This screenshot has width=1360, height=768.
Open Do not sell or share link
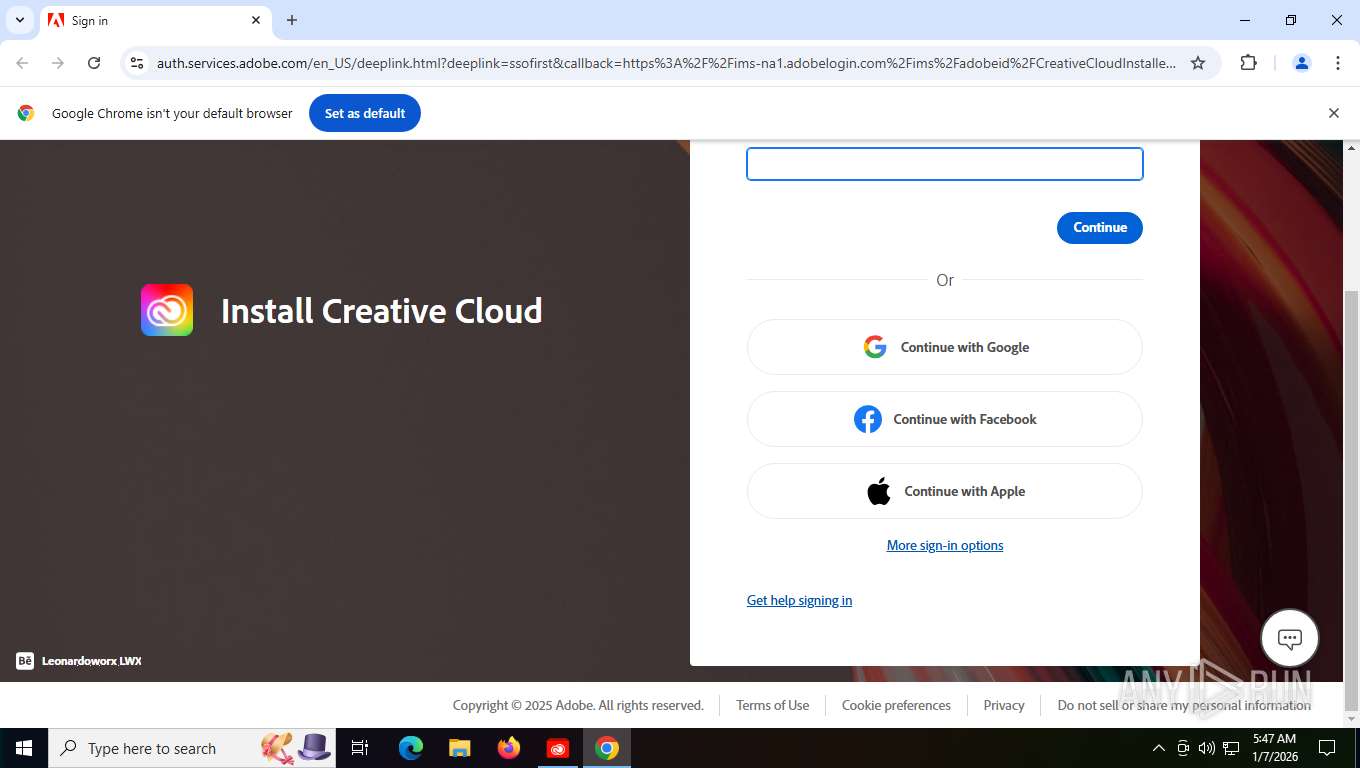click(1184, 705)
